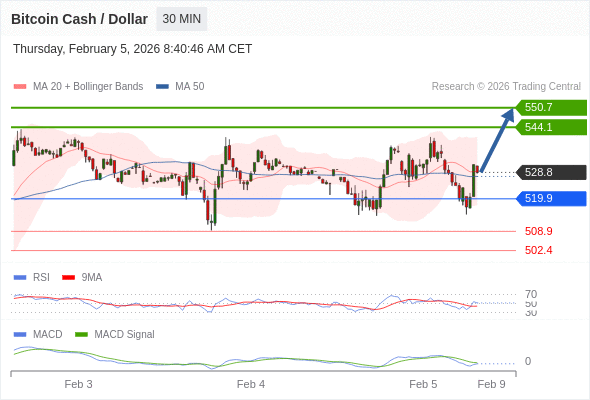
Task: Click the Bitcoin Cash / Dollar title
Action: [x=79, y=19]
